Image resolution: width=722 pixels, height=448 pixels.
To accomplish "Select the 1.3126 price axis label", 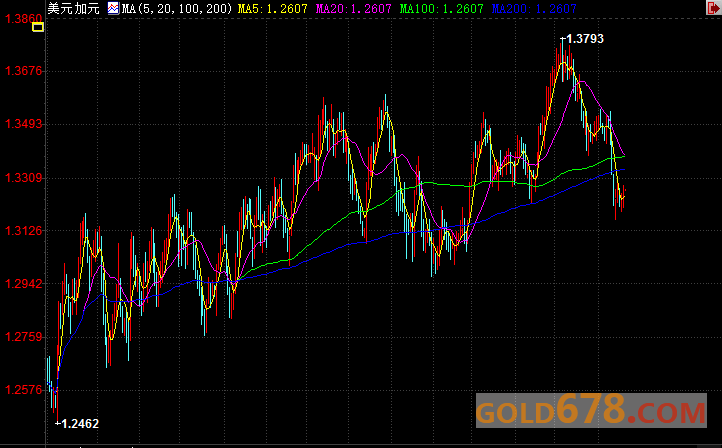I will 22,231.
